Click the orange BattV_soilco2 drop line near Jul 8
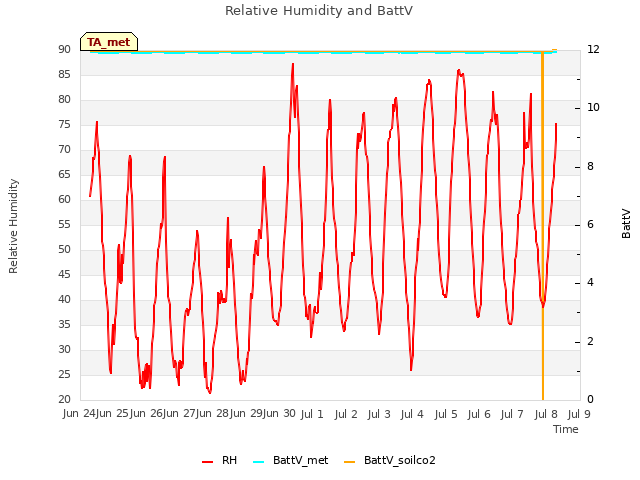This screenshot has width=640, height=480. pyautogui.click(x=542, y=224)
